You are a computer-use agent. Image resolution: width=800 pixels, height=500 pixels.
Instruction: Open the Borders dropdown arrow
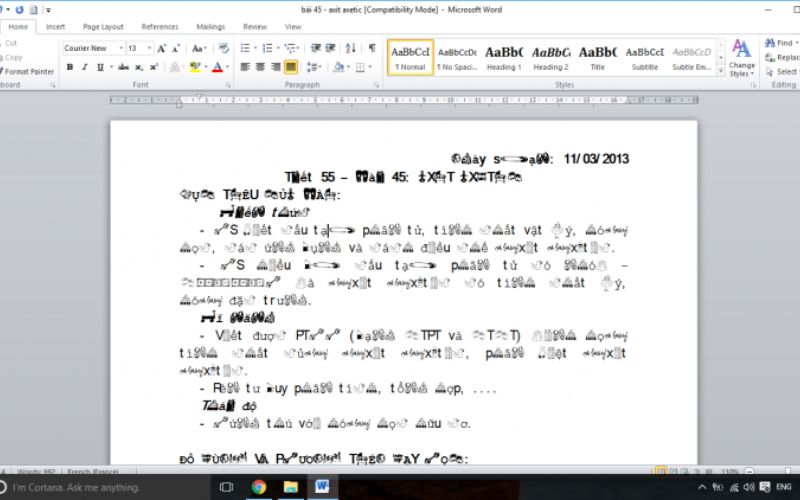pyautogui.click(x=370, y=67)
